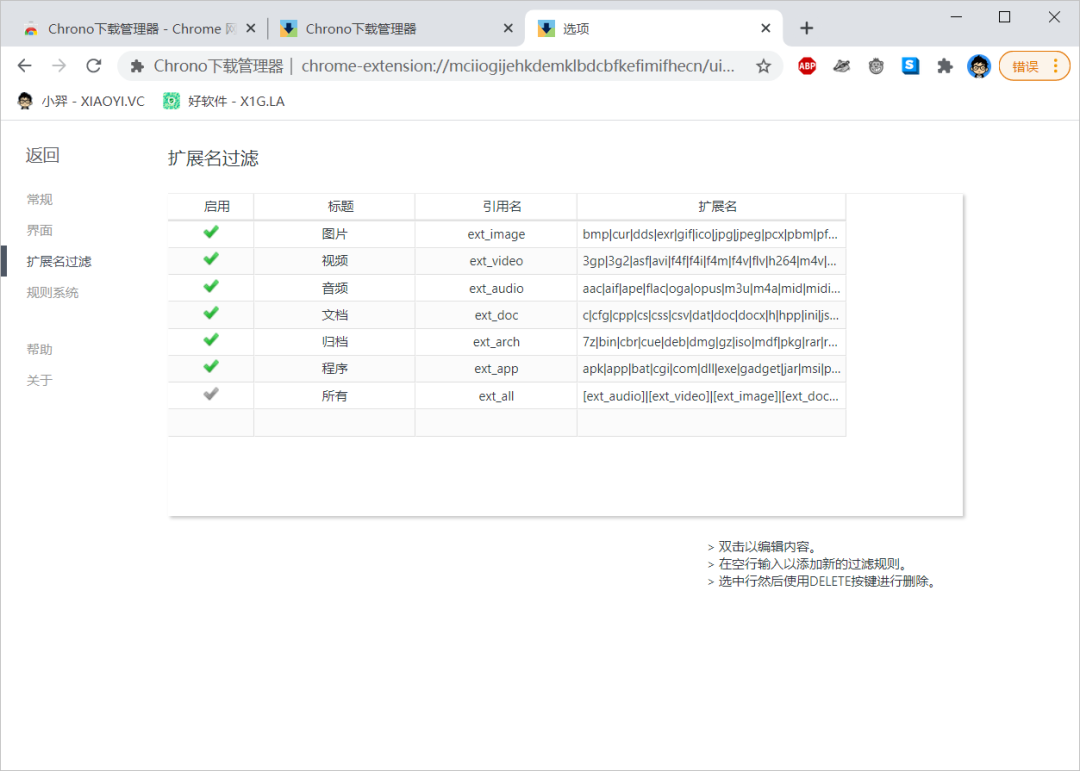Image resolution: width=1080 pixels, height=771 pixels.
Task: Click the 7z|bin|cbr extensions cell
Action: 712,342
